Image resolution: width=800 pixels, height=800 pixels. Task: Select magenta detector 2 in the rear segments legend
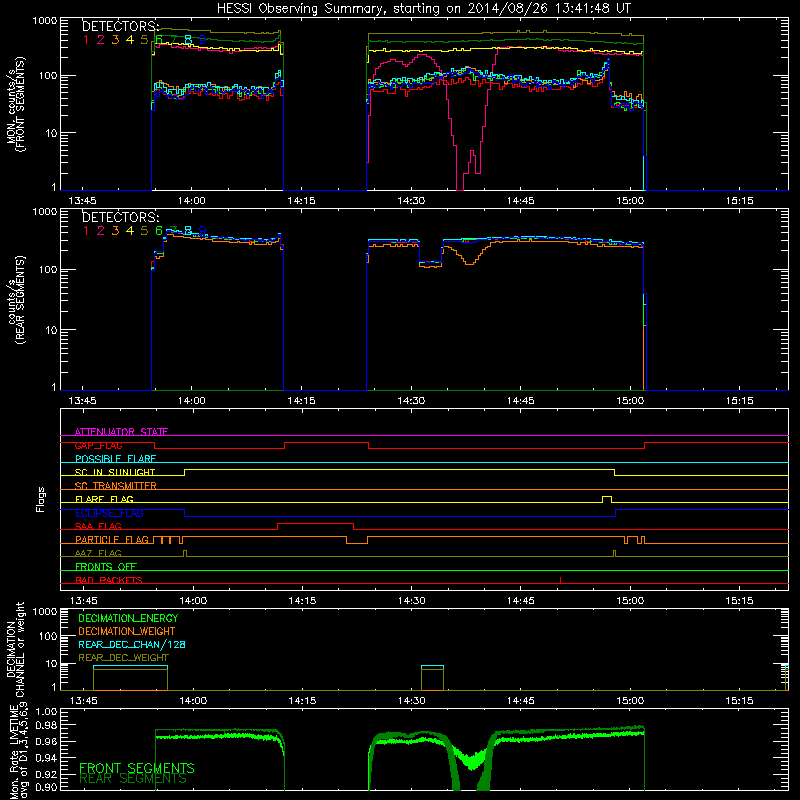(101, 231)
